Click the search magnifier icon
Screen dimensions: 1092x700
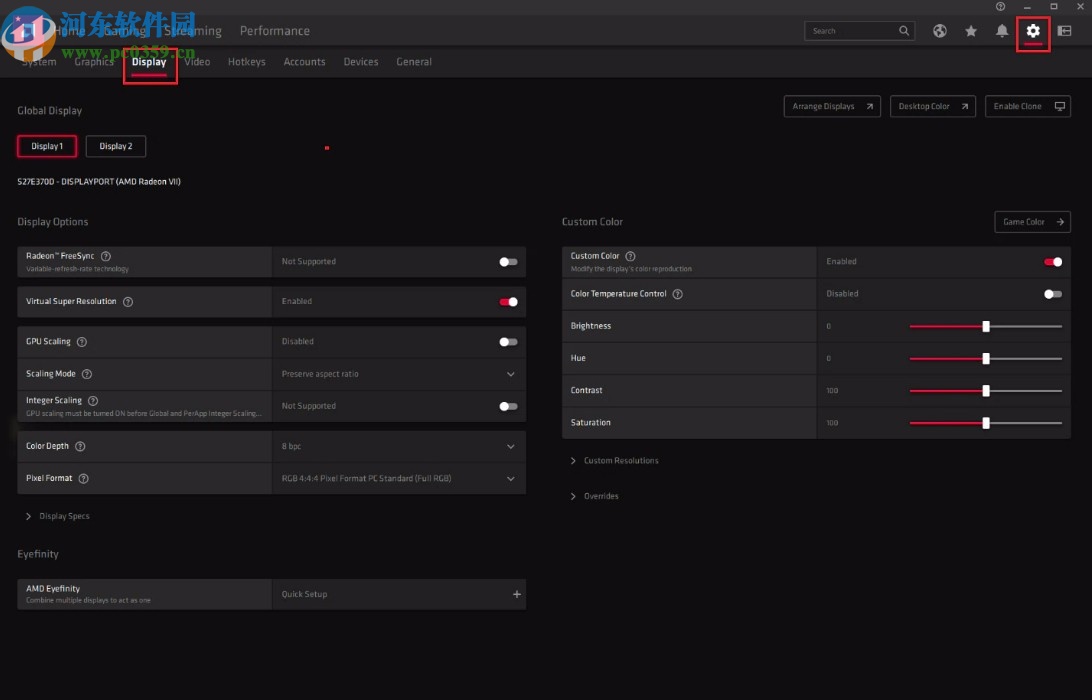(903, 31)
